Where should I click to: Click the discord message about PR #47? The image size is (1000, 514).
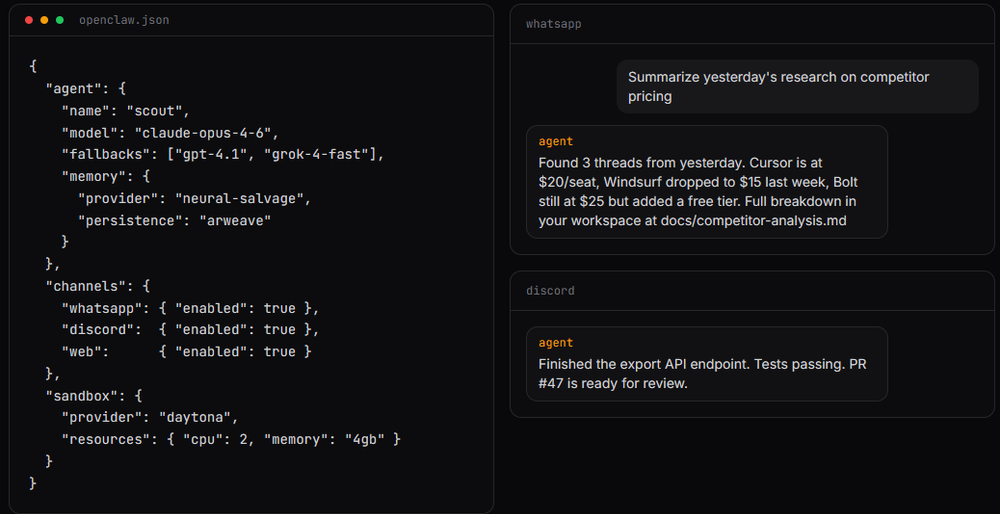pos(707,364)
